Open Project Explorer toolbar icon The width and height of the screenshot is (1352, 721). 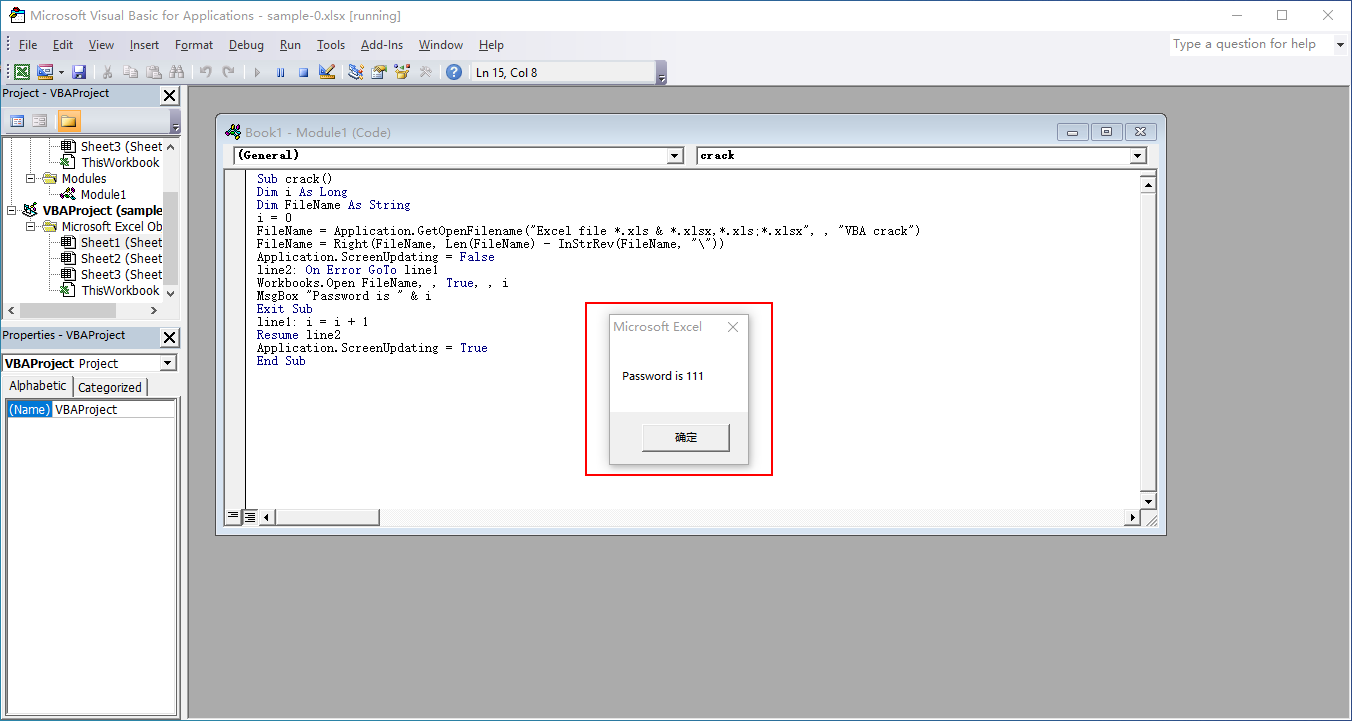pyautogui.click(x=355, y=72)
